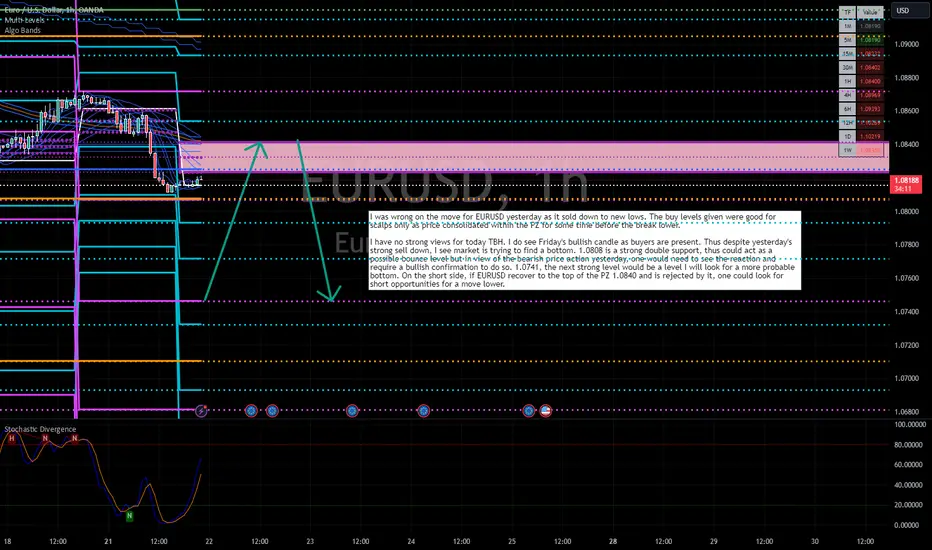
Task: Click the date label 21 on time axis
Action: 108,541
